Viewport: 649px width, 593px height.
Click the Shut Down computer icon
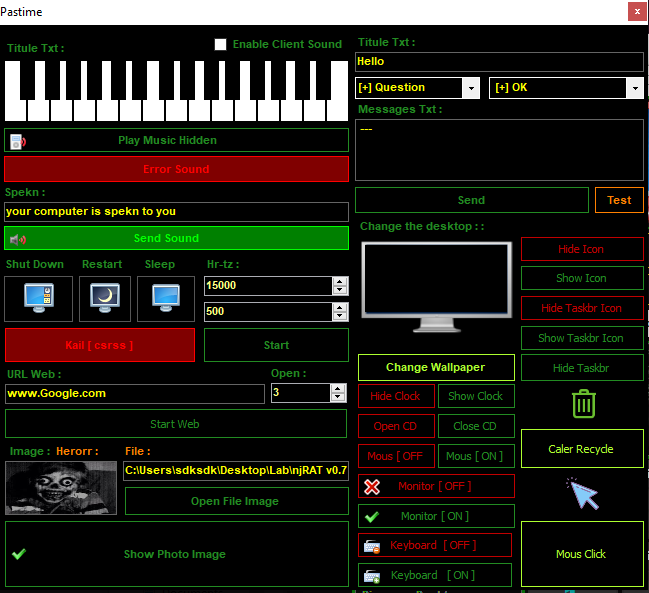(34, 297)
